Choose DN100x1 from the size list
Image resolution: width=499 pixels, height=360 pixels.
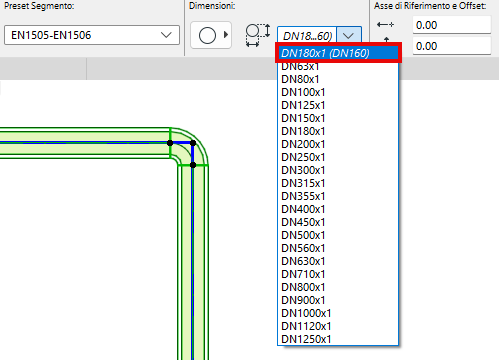point(303,92)
